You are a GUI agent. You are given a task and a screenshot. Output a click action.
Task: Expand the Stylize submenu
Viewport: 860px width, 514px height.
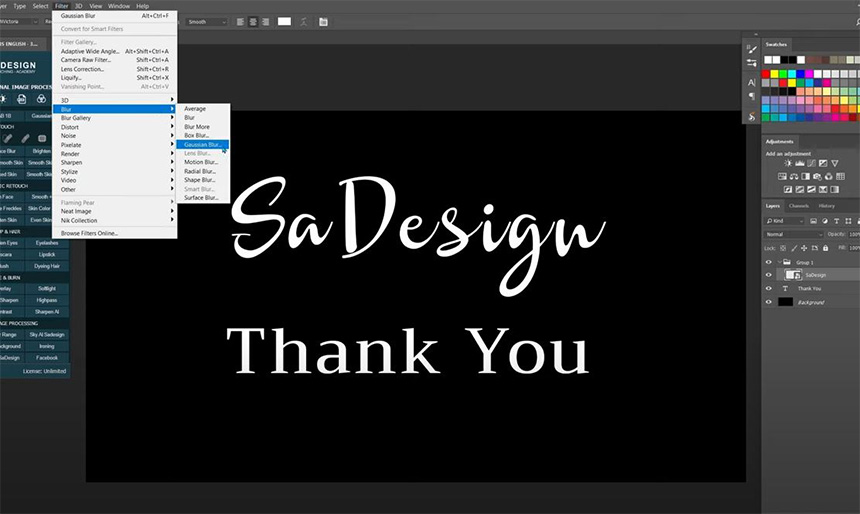[115, 172]
